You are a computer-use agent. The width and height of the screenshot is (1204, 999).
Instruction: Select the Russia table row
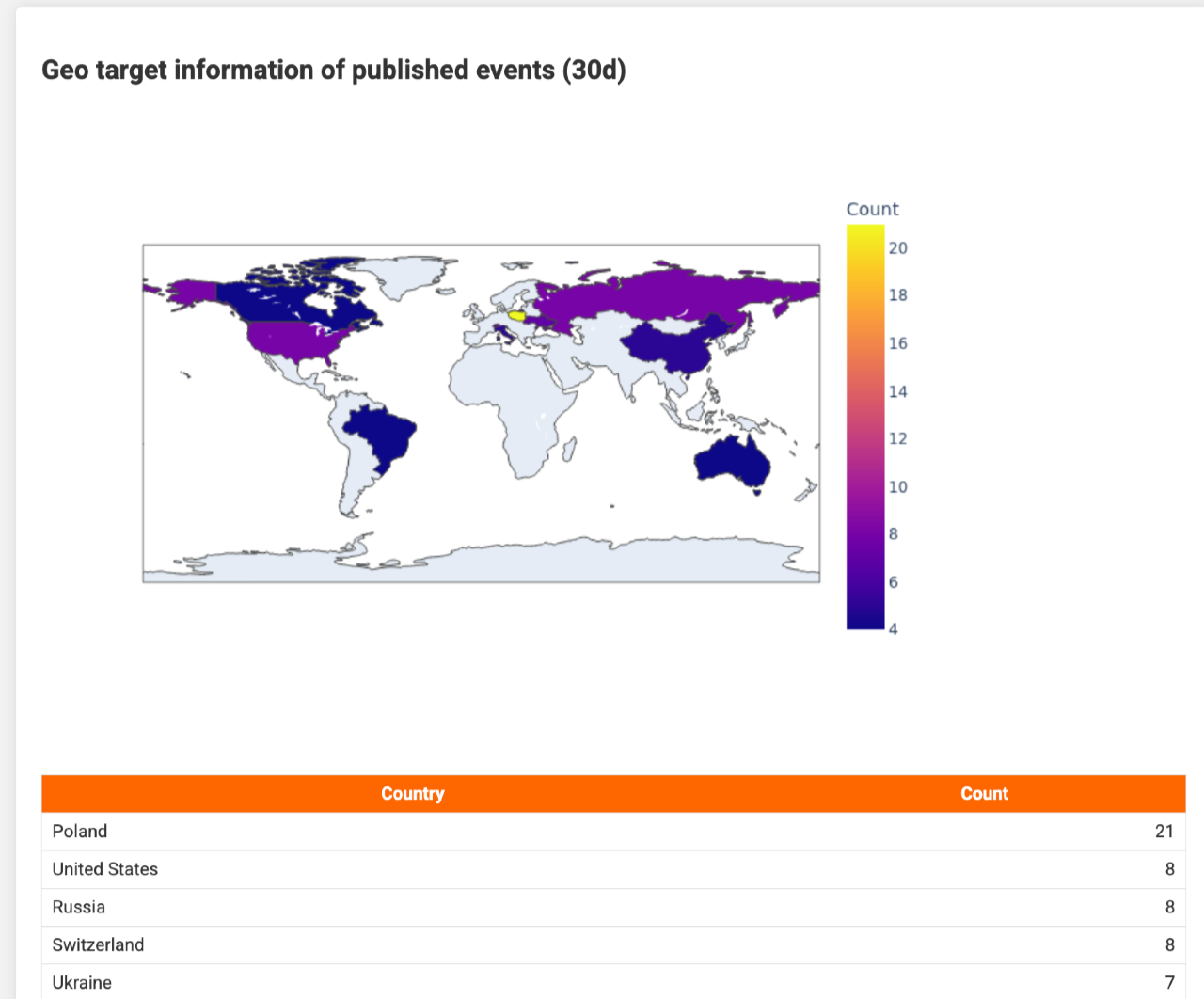coord(613,907)
